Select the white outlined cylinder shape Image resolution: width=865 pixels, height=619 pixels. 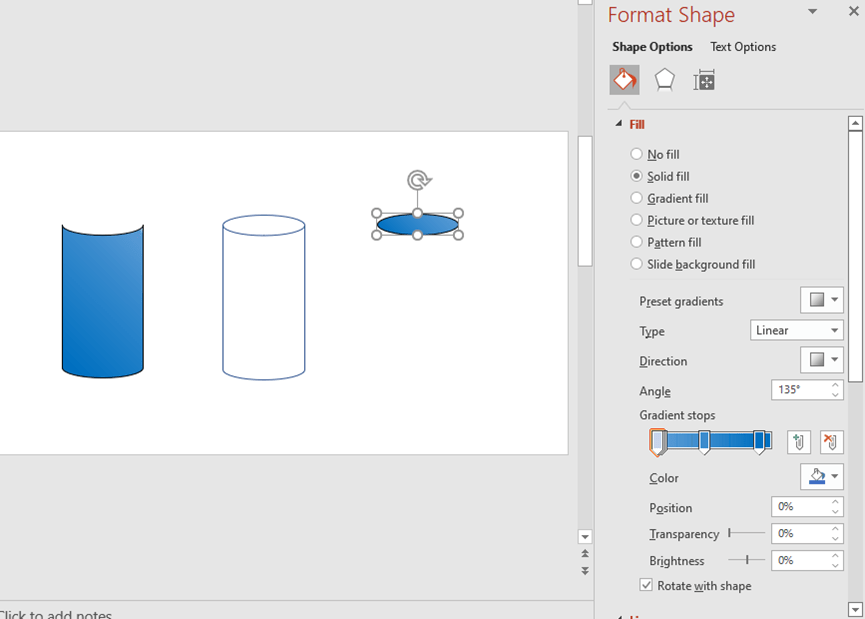point(264,297)
